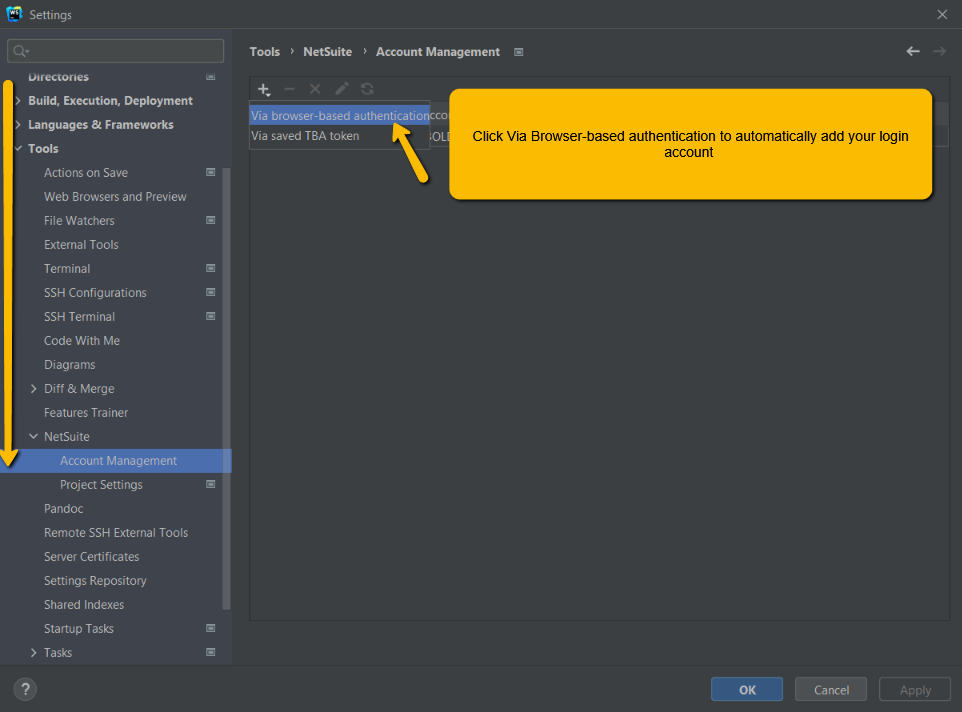
Task: Select Project Settings under NetSuite
Action: coord(101,484)
